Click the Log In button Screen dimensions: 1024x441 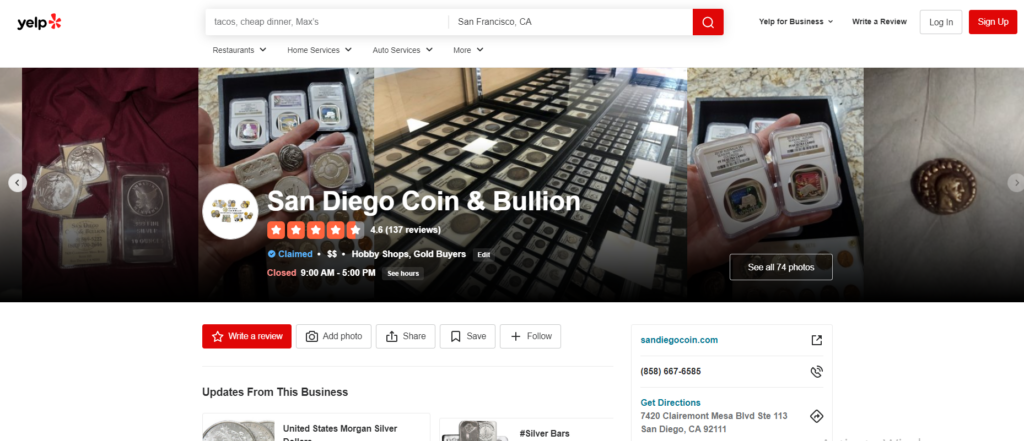click(x=941, y=22)
